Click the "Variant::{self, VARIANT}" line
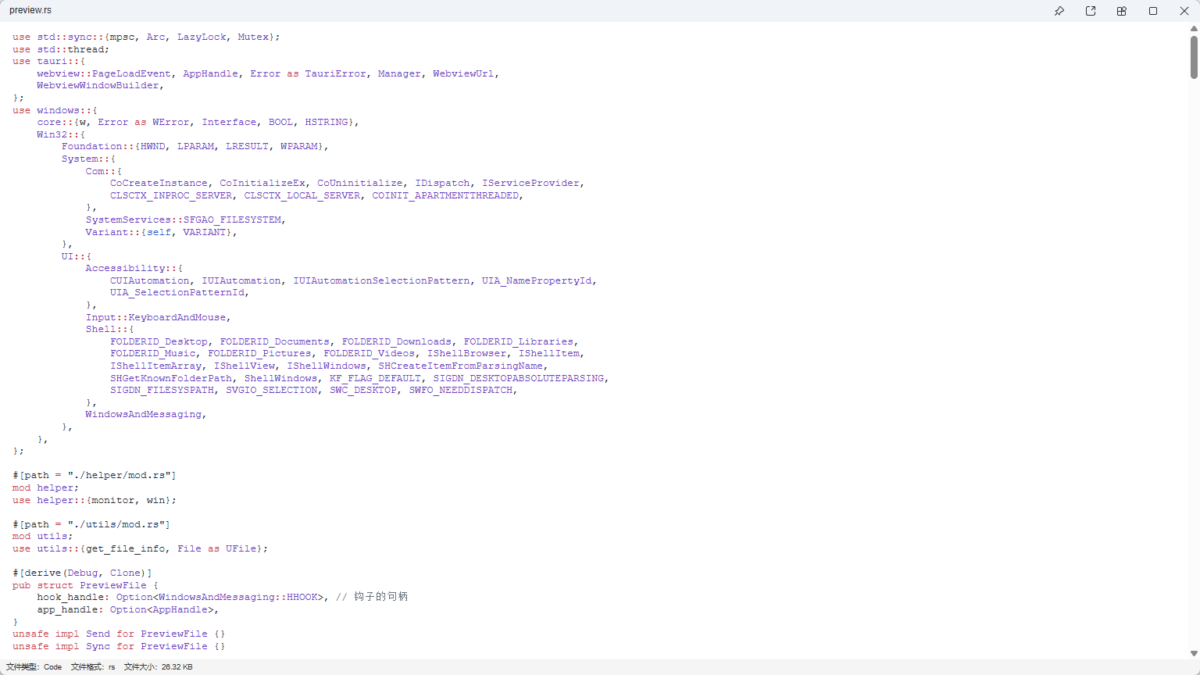 click(x=161, y=232)
